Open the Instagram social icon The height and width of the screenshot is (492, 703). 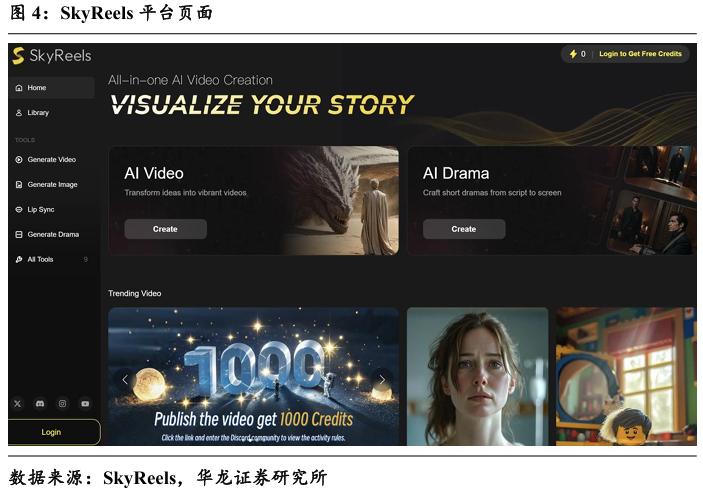coord(62,404)
